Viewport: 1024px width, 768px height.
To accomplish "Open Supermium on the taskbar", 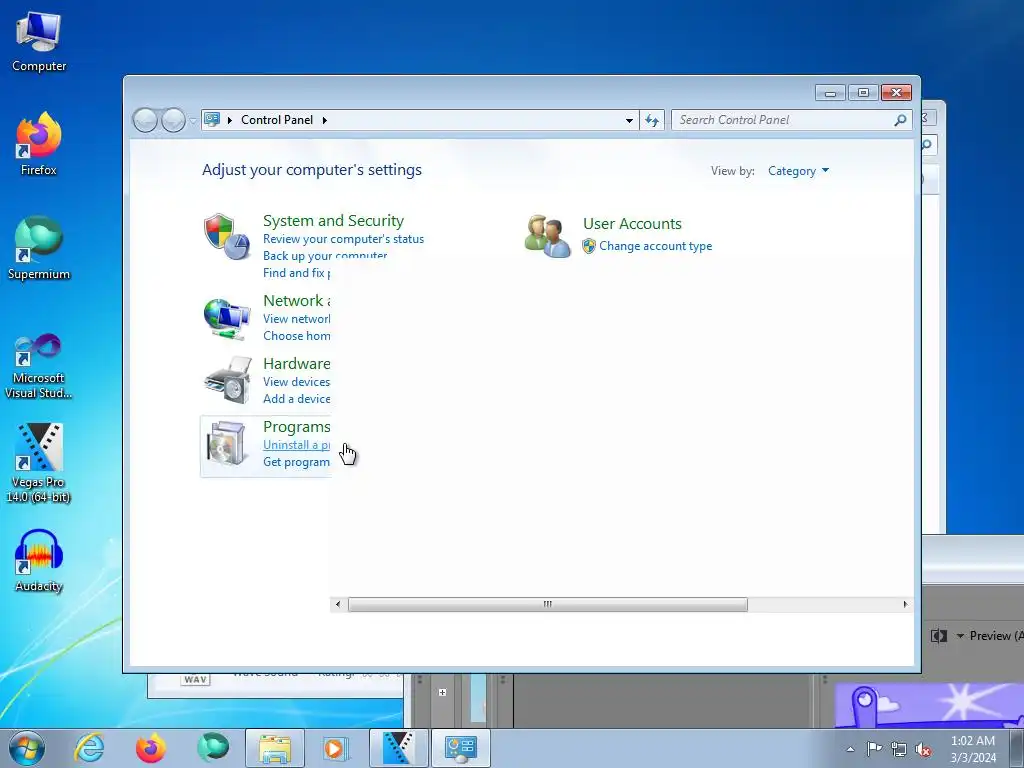I will 213,748.
